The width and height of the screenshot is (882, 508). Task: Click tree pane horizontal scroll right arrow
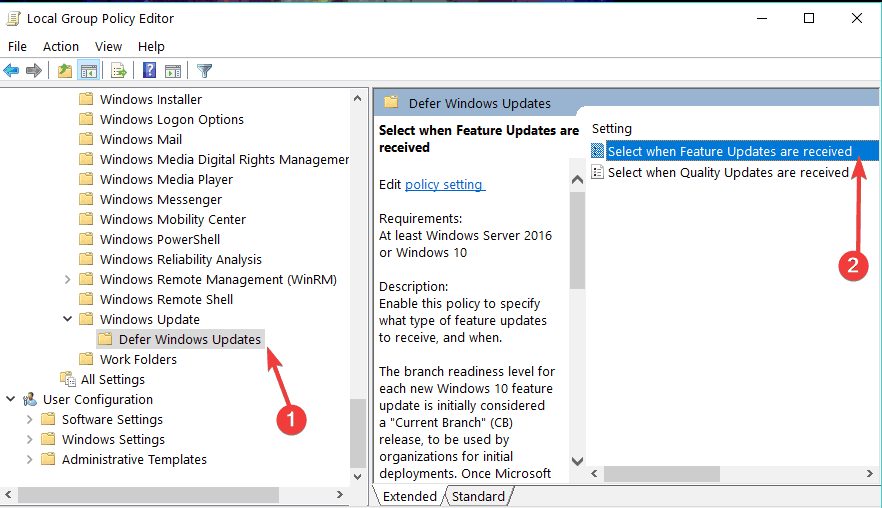339,494
